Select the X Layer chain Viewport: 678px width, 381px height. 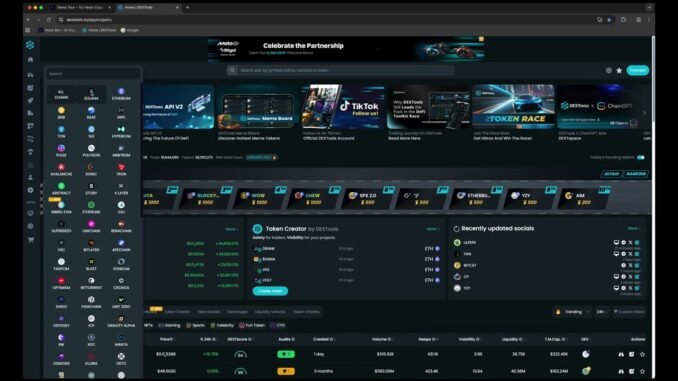(121, 189)
